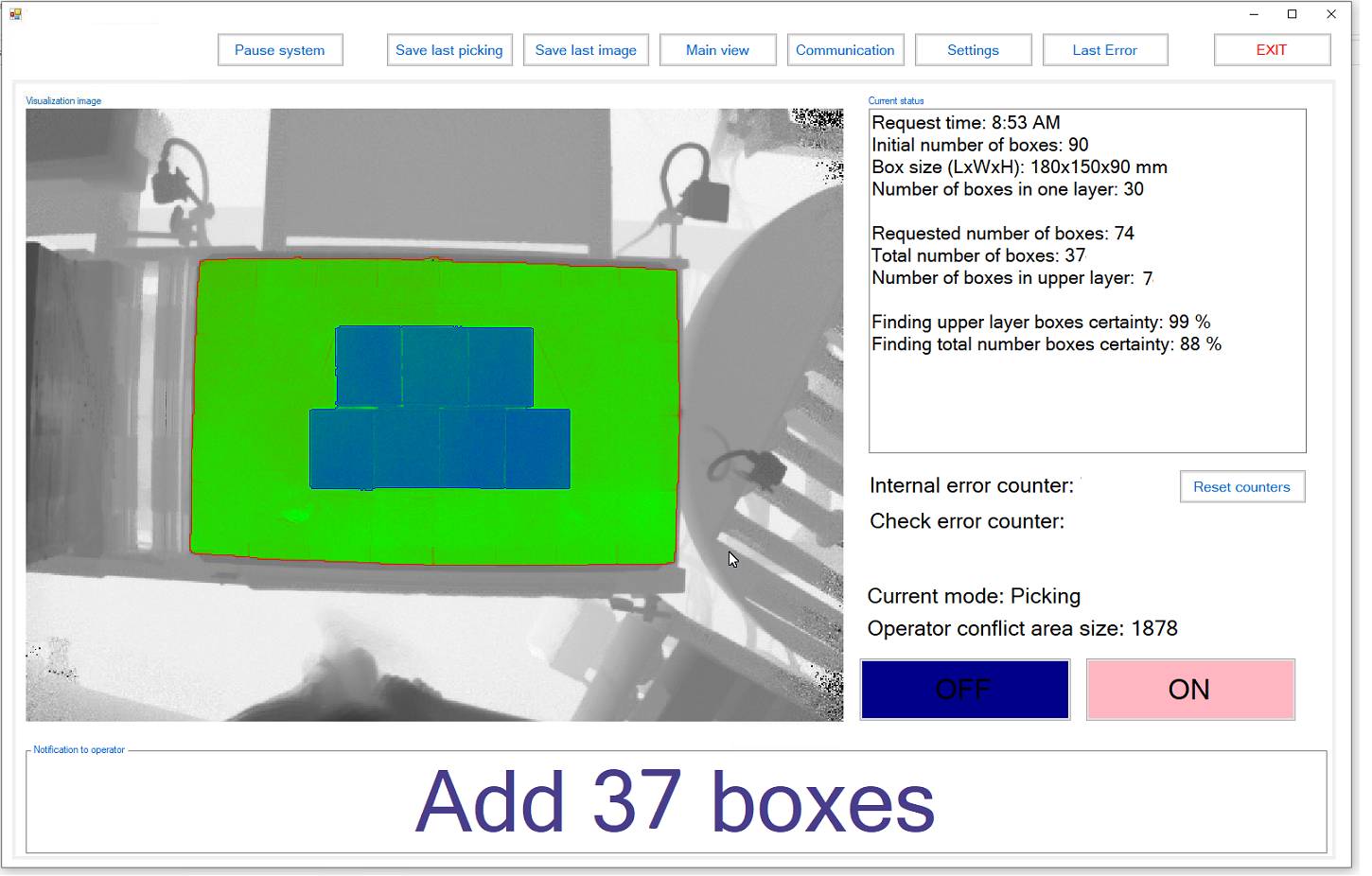1372x876 pixels.
Task: Click the Internal error counter label
Action: pos(972,486)
